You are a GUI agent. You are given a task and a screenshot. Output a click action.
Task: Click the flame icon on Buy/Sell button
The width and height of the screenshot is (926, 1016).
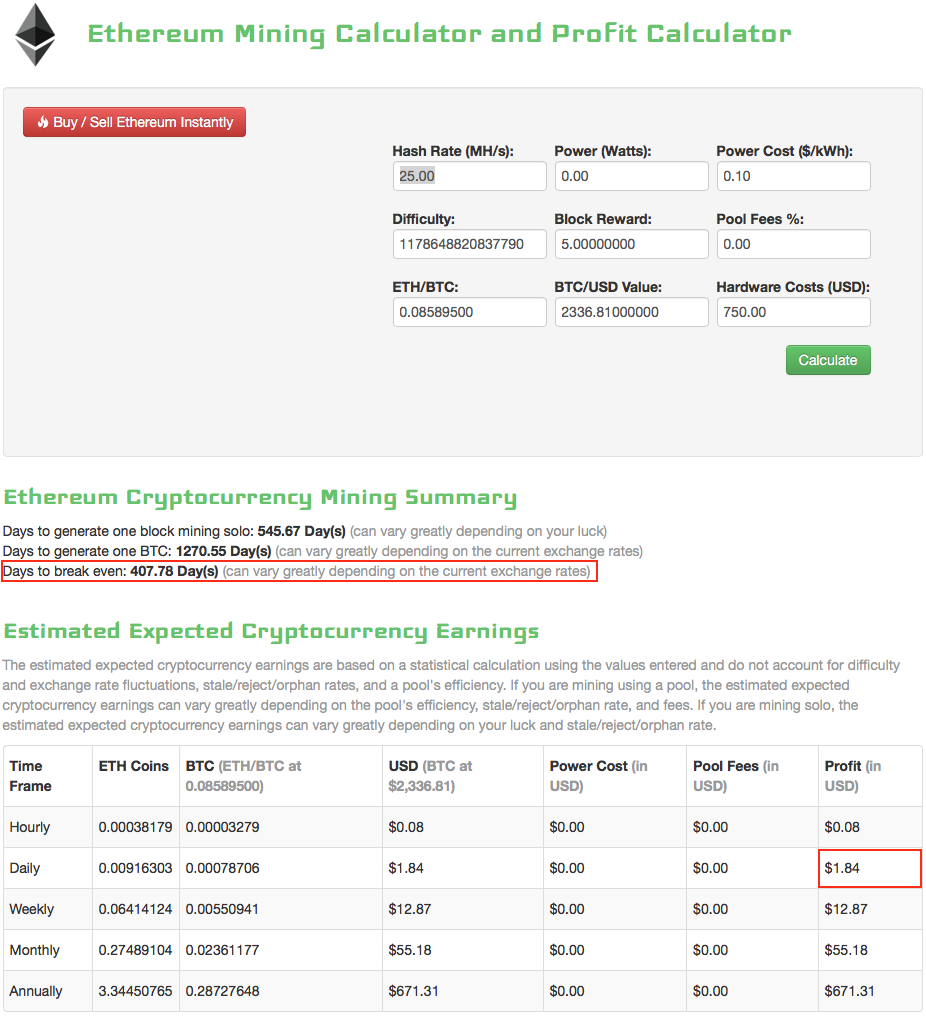tap(43, 122)
